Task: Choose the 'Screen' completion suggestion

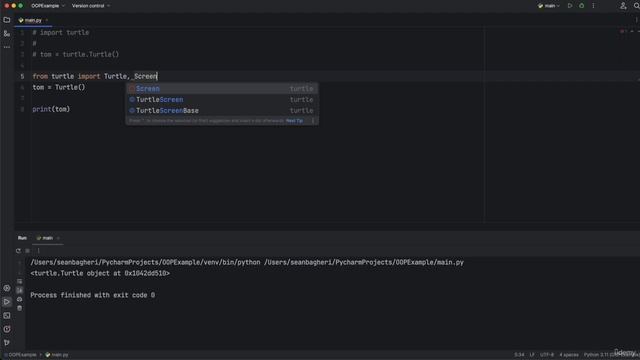Action: click(222, 89)
